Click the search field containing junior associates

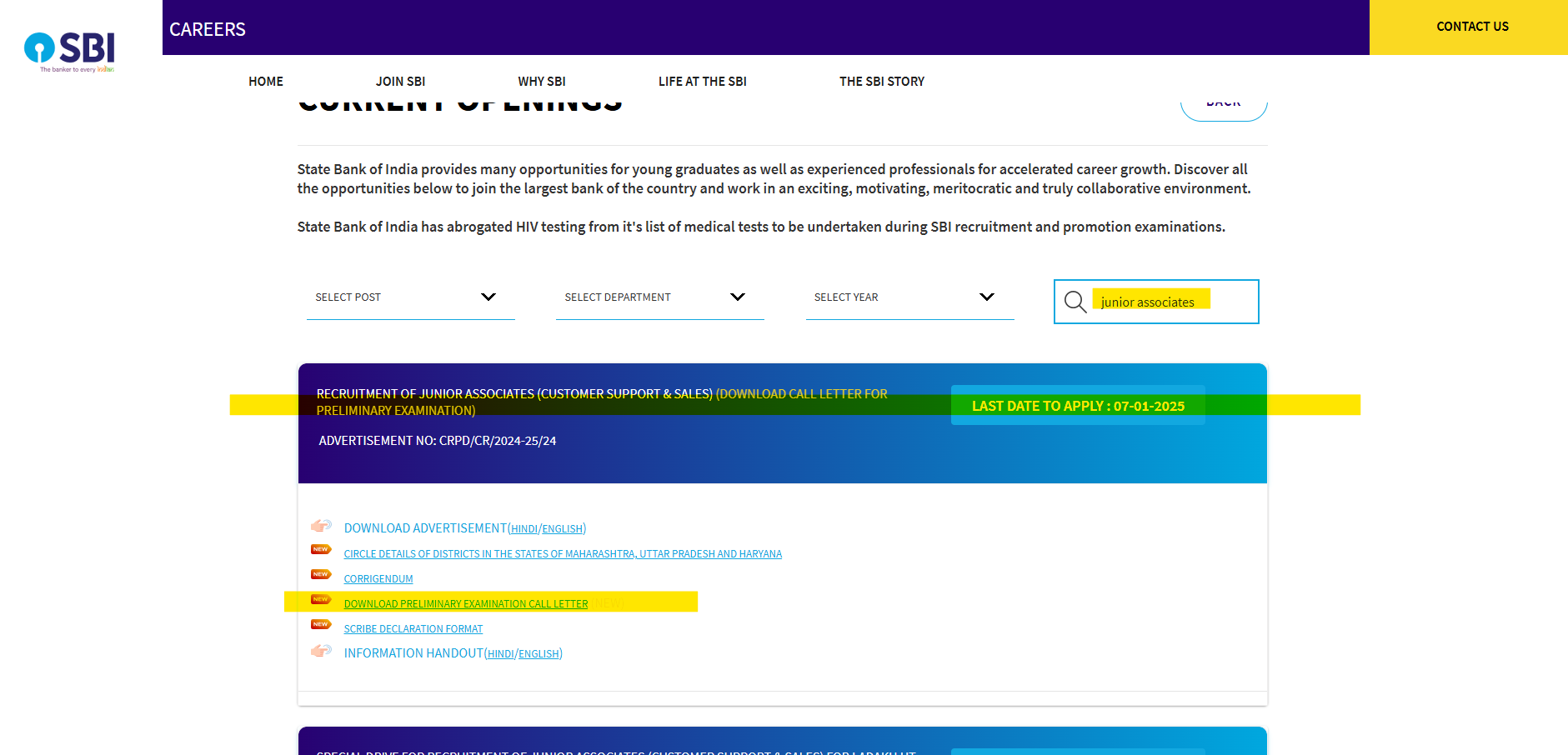tap(1156, 302)
